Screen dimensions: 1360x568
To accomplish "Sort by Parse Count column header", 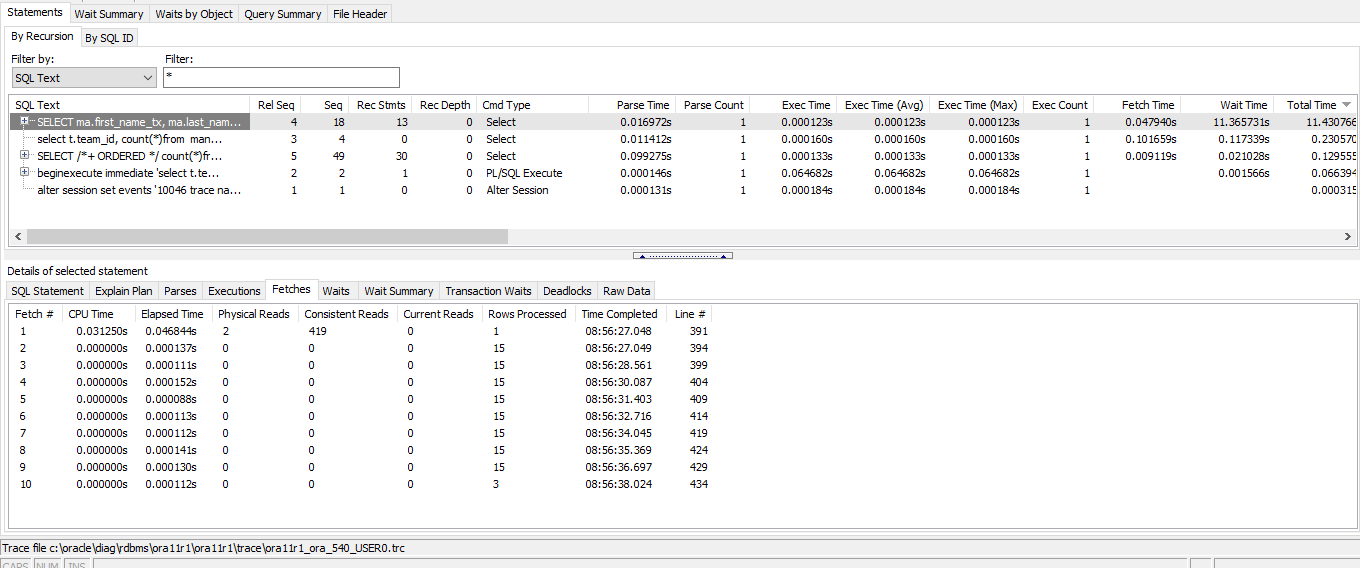I will pyautogui.click(x=713, y=104).
